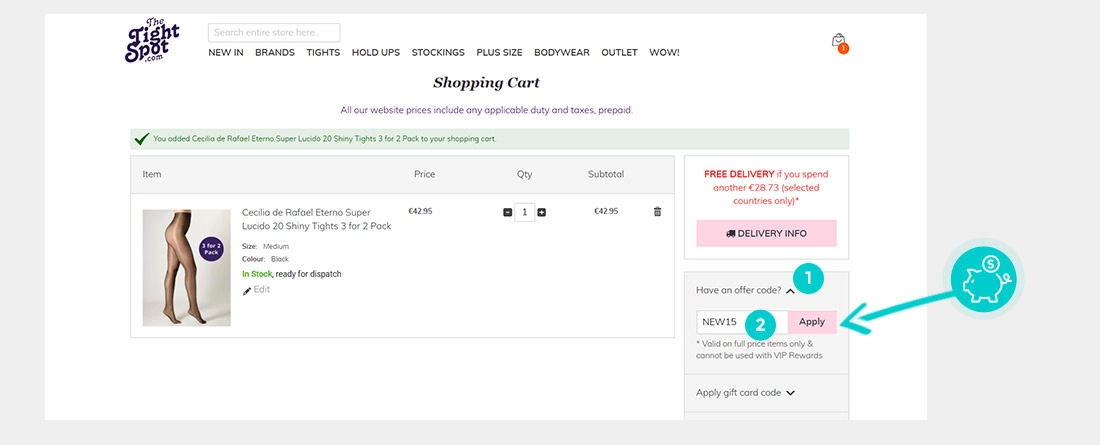Increase quantity with the plus button
The height and width of the screenshot is (445, 1100).
coord(542,212)
